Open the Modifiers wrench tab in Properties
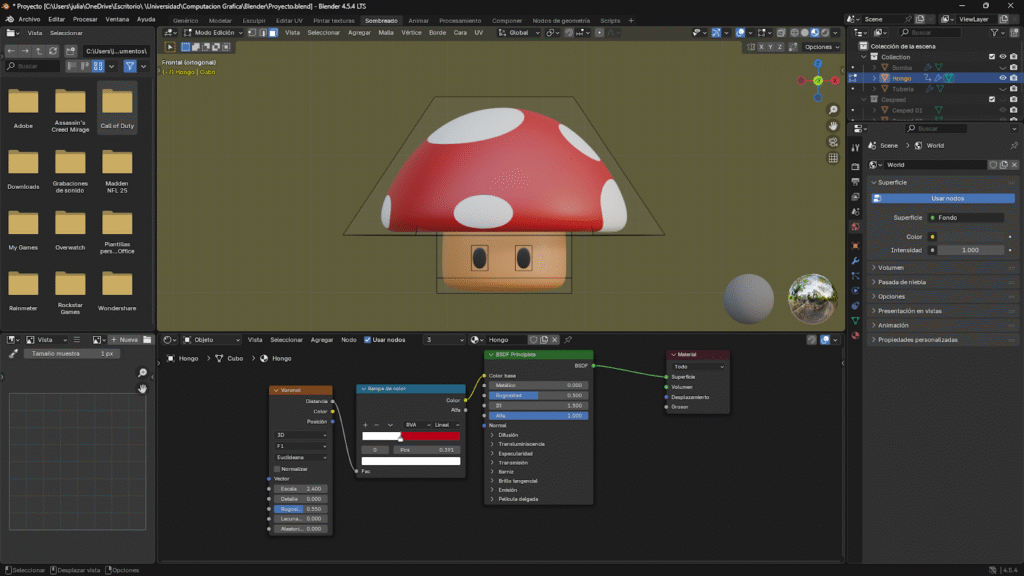1024x576 pixels. 855,260
